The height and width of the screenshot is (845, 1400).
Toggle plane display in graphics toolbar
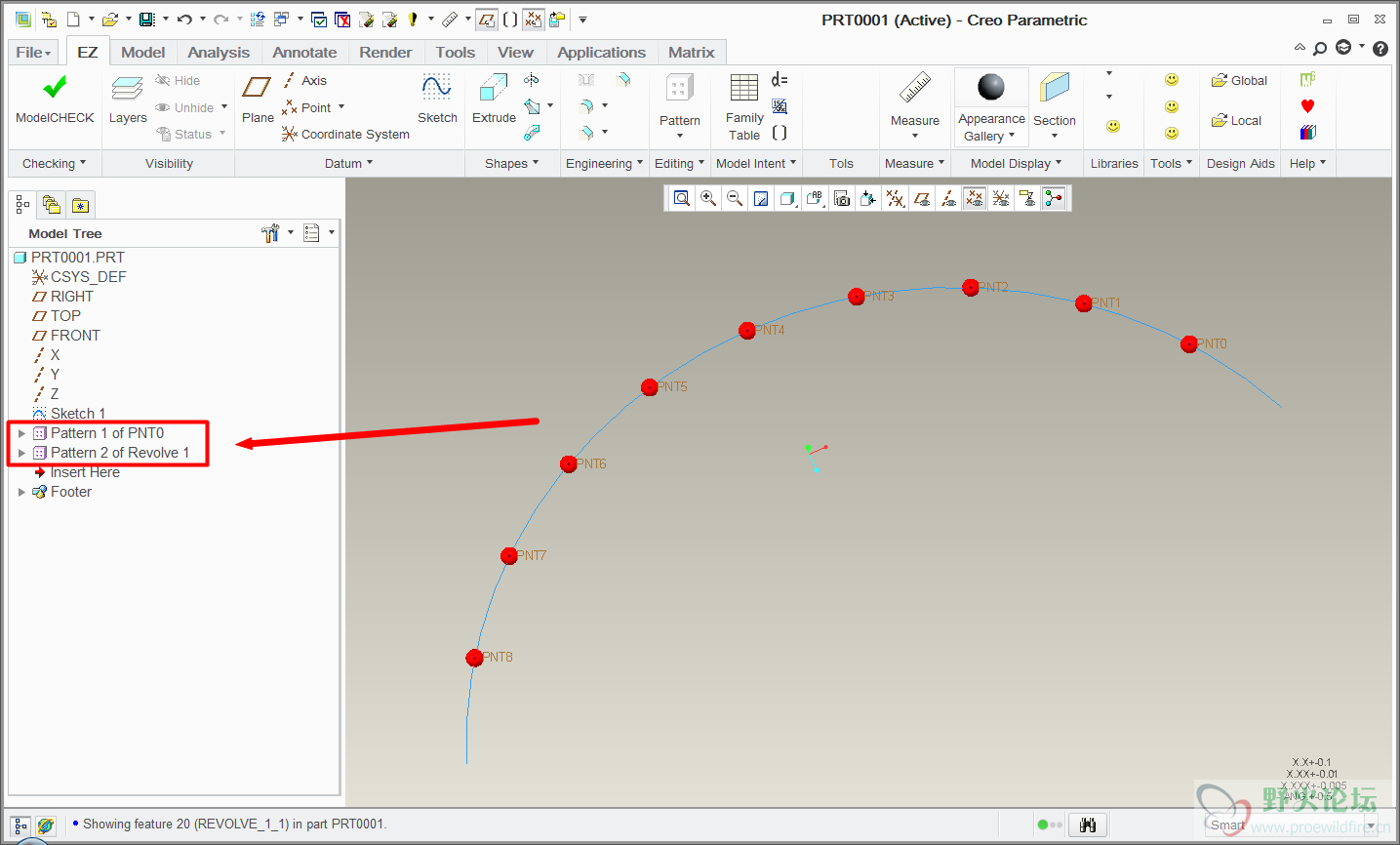tap(922, 199)
